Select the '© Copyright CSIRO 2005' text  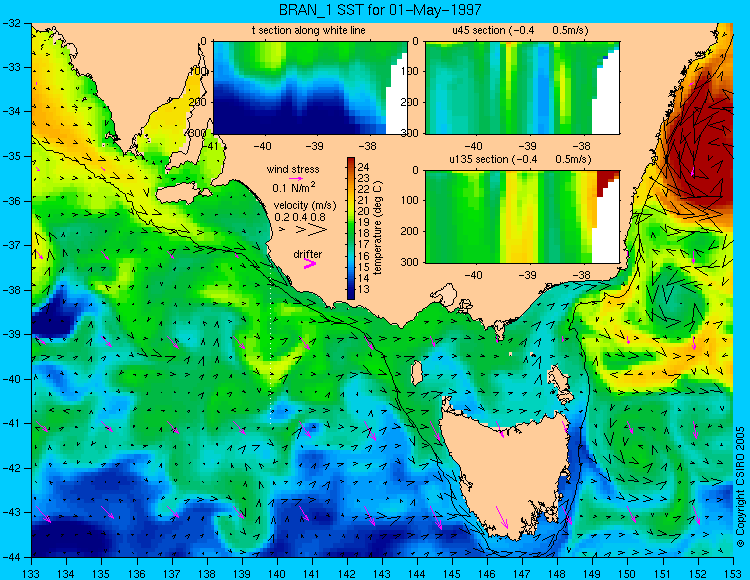pyautogui.click(x=740, y=487)
